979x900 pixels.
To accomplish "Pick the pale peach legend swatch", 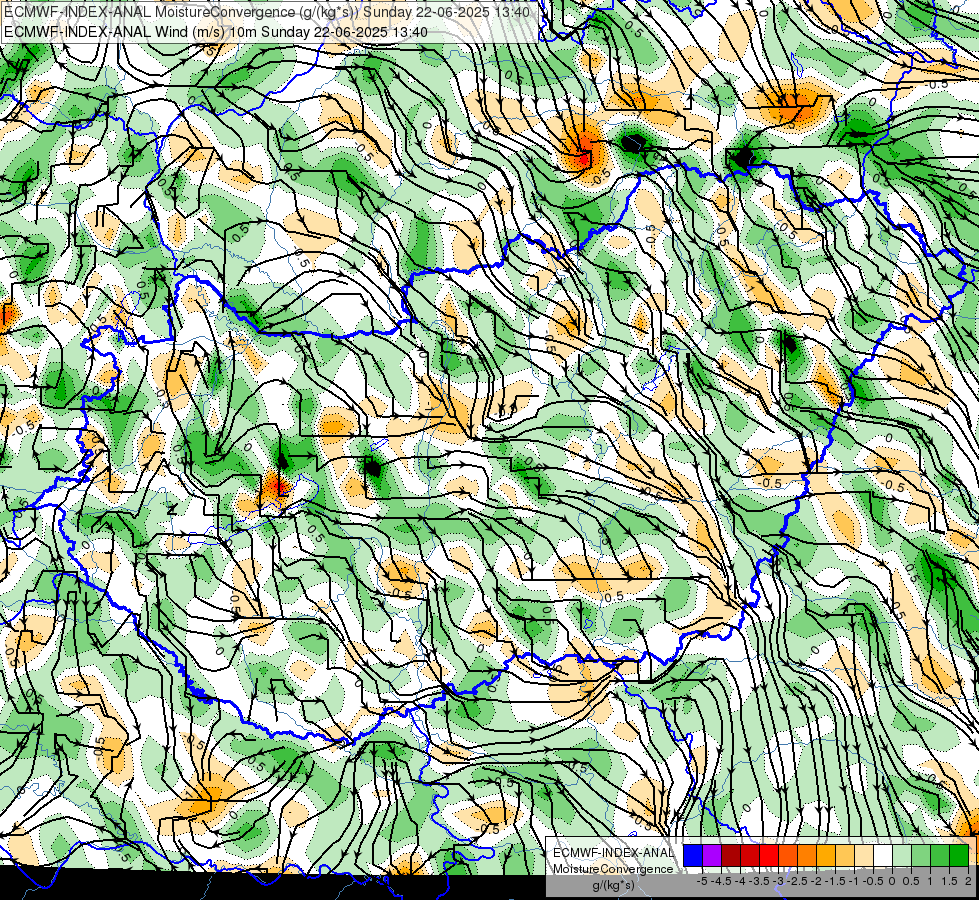I will [x=864, y=855].
